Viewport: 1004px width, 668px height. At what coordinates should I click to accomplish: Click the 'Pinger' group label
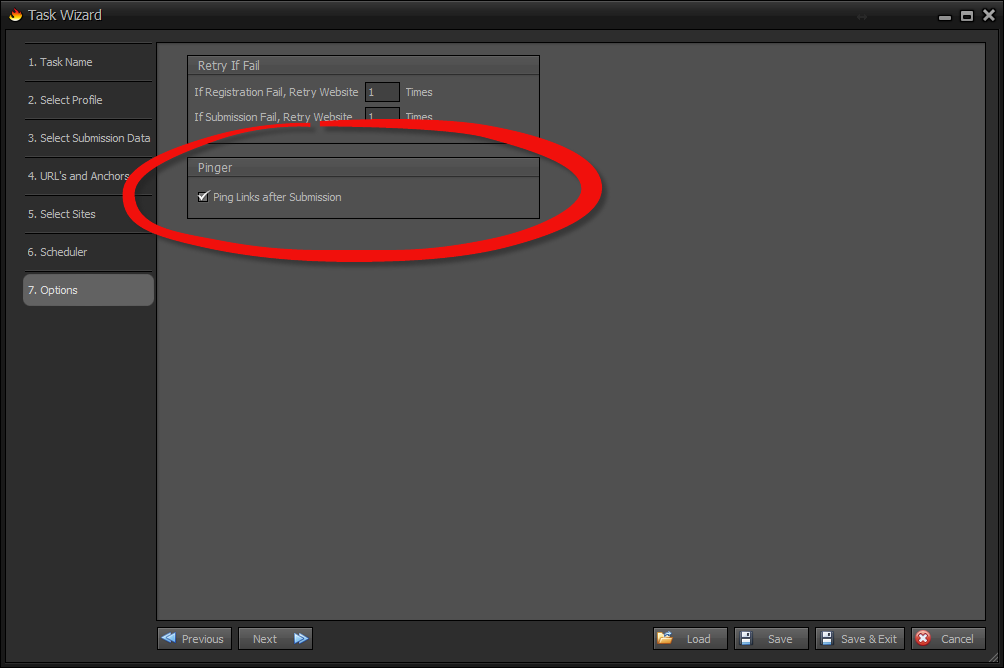coord(215,168)
